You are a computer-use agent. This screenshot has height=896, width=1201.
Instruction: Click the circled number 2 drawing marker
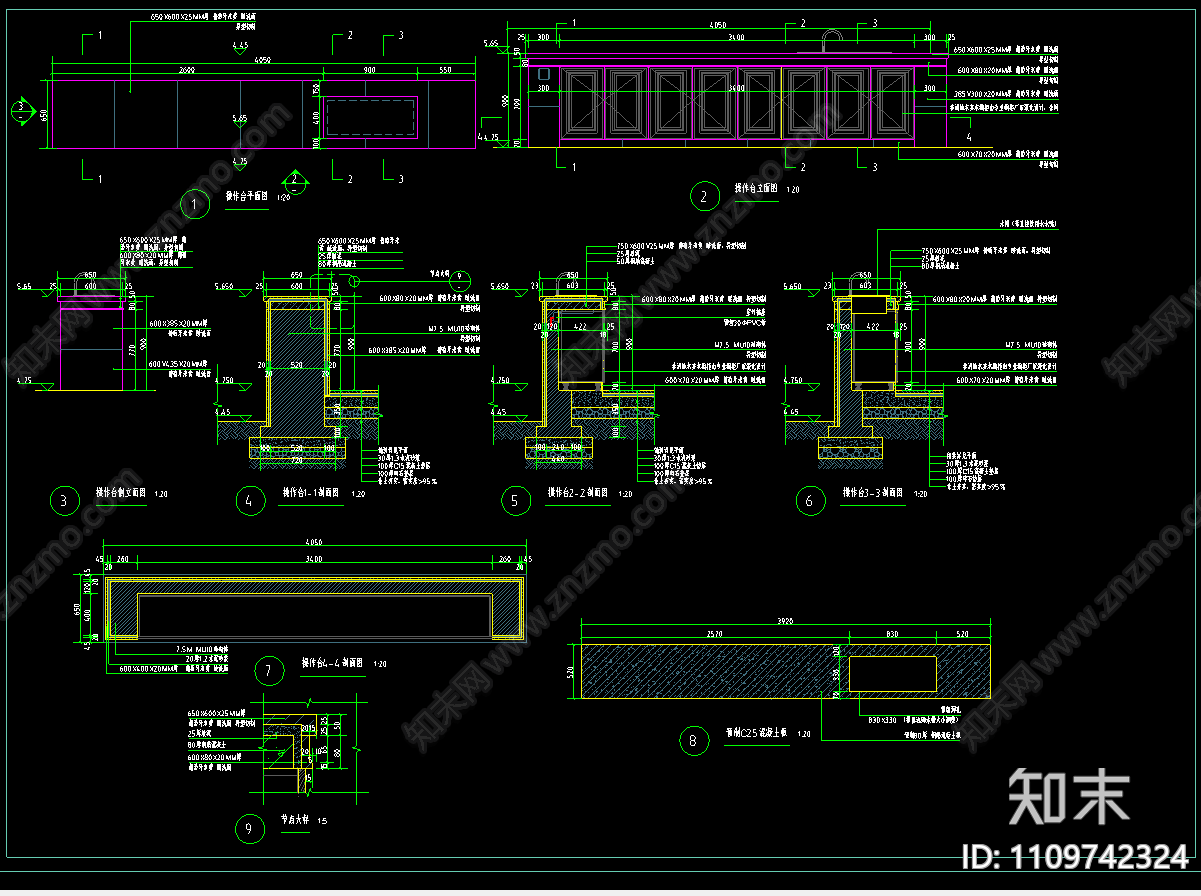[704, 196]
